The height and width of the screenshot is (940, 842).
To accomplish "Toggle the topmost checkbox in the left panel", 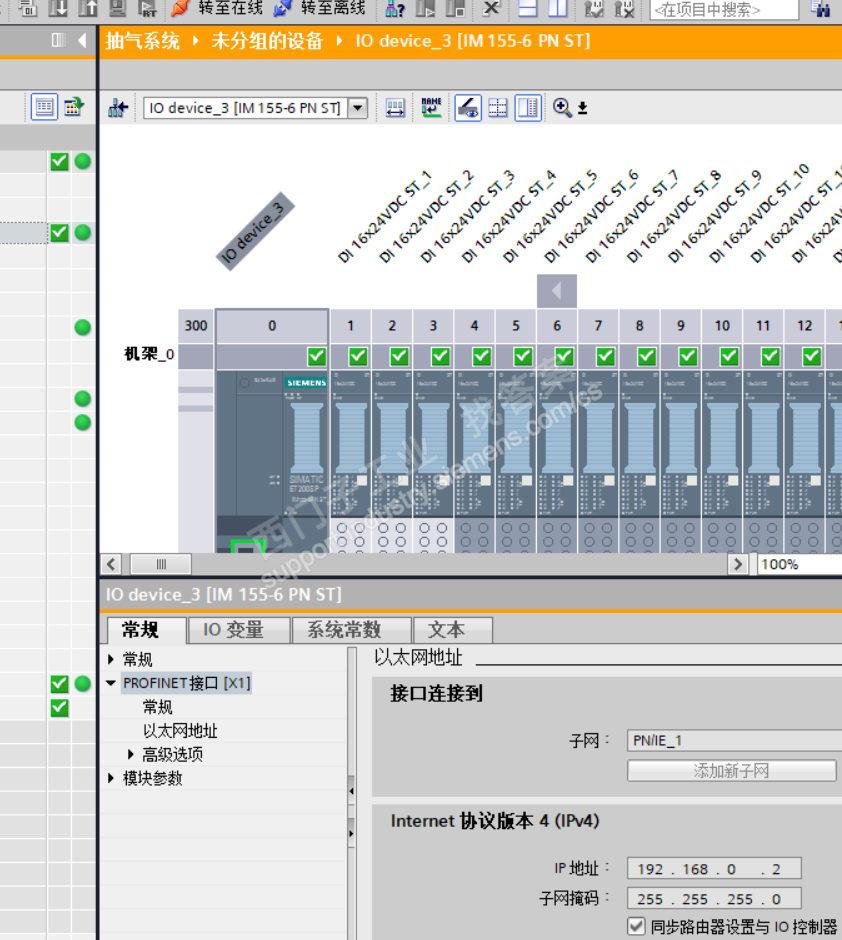I will [x=59, y=161].
